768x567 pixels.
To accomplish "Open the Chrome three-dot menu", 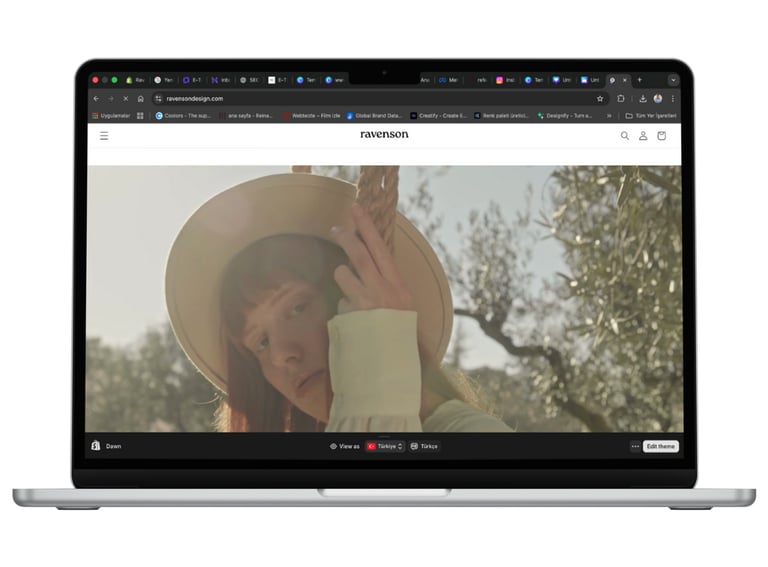I will tap(673, 98).
